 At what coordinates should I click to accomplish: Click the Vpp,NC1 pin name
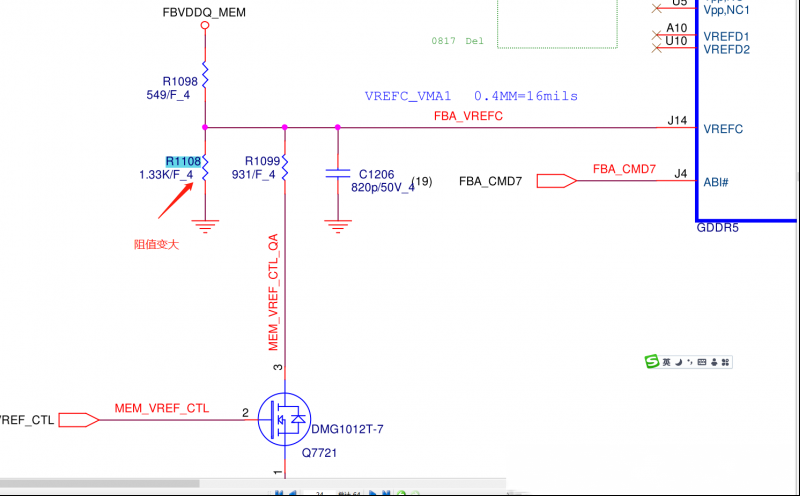pyautogui.click(x=727, y=10)
